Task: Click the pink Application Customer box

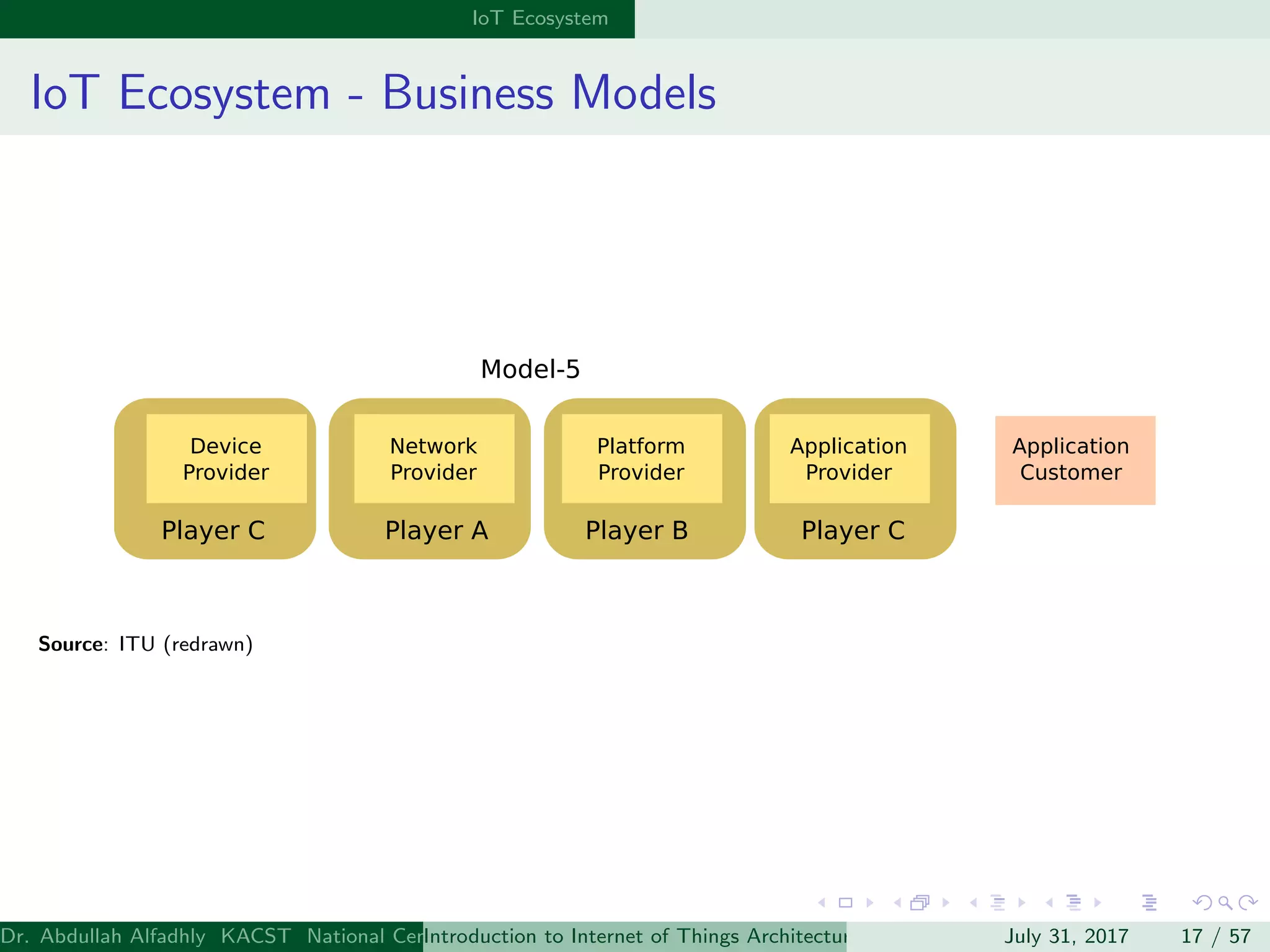Action: tap(1075, 461)
